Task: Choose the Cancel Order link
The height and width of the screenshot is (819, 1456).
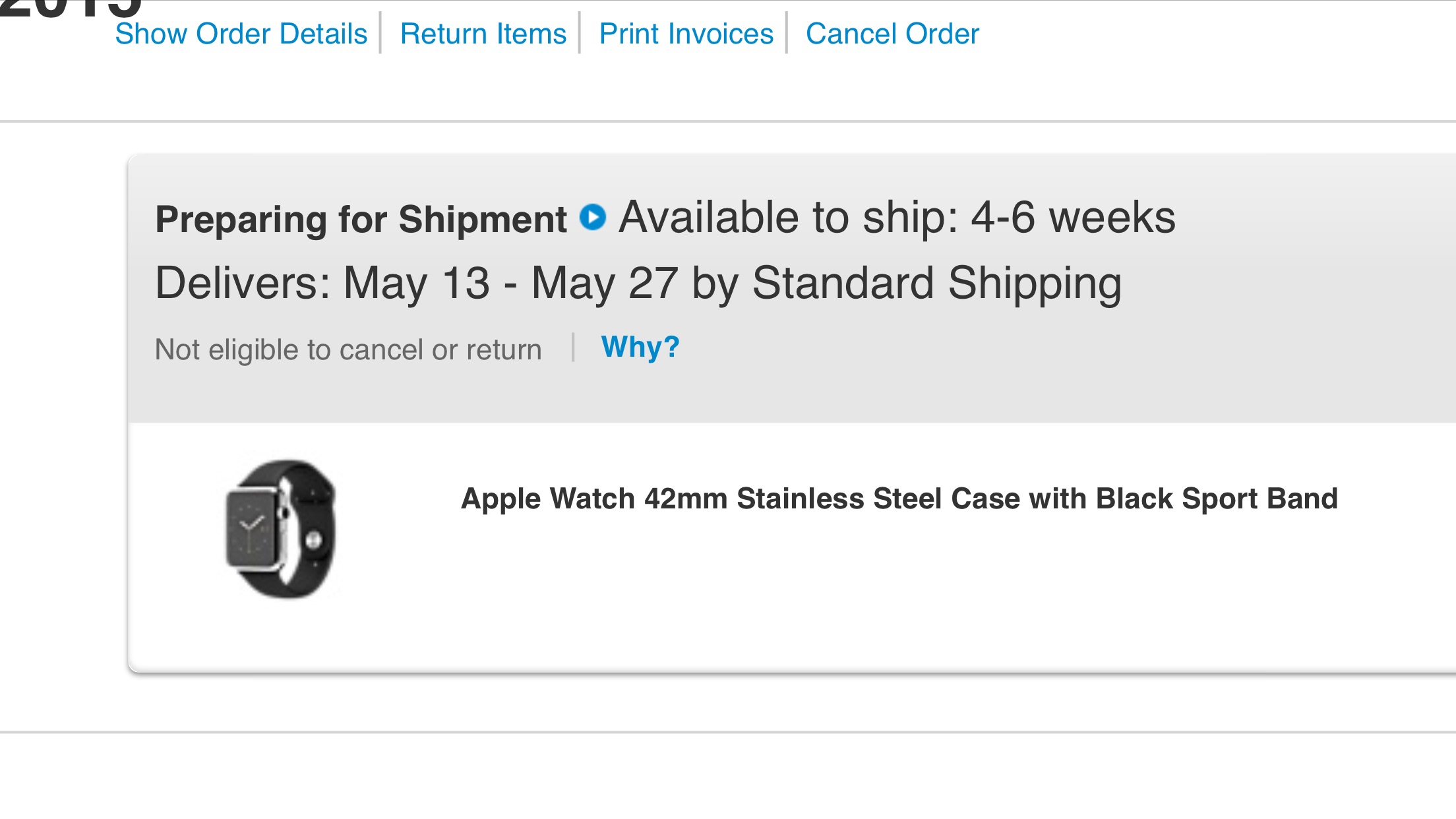Action: tap(892, 34)
